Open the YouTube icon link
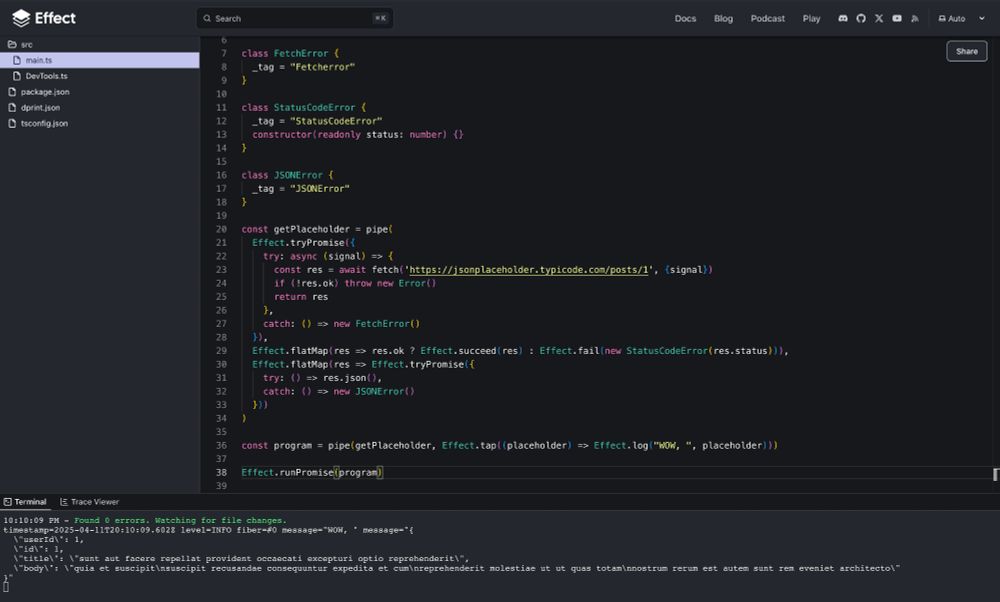The height and width of the screenshot is (602, 1000). 897,18
